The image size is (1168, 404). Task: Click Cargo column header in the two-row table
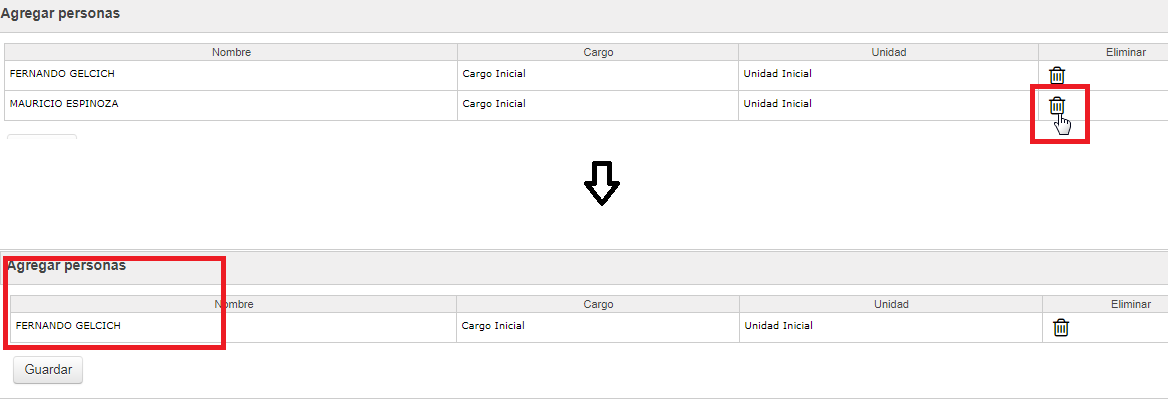598,52
